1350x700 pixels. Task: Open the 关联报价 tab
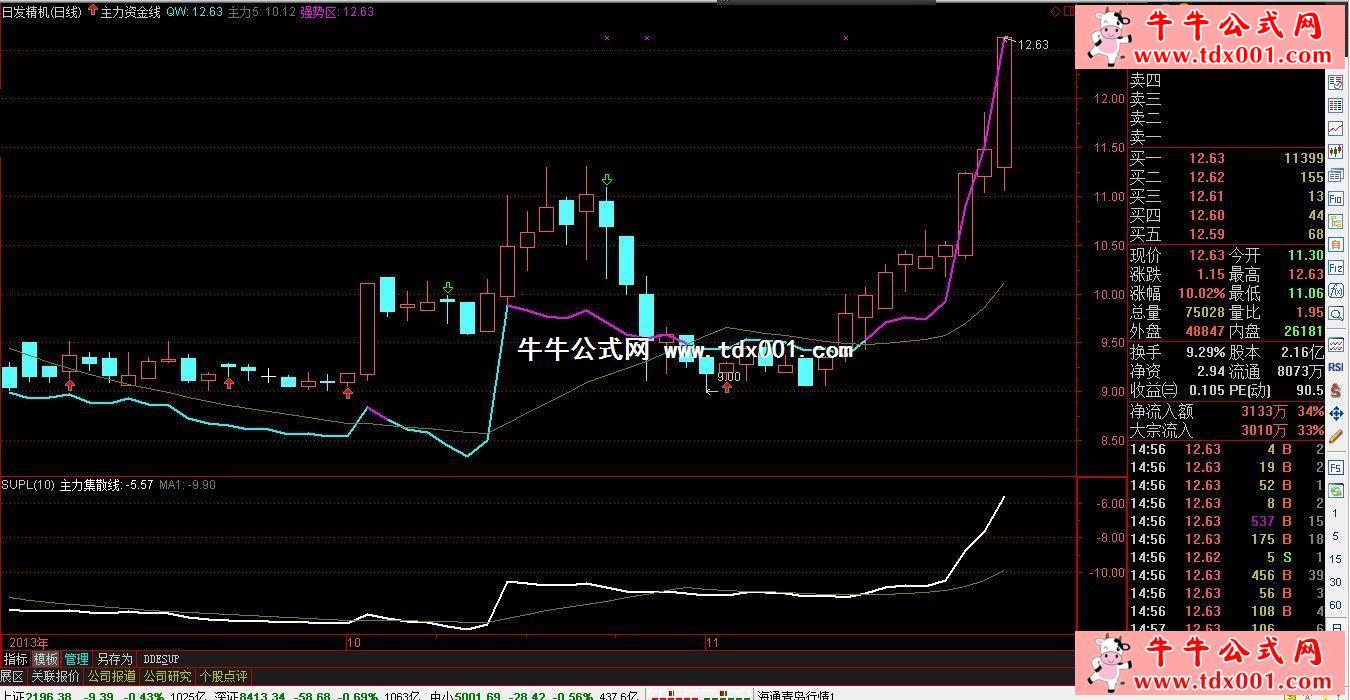pyautogui.click(x=55, y=677)
